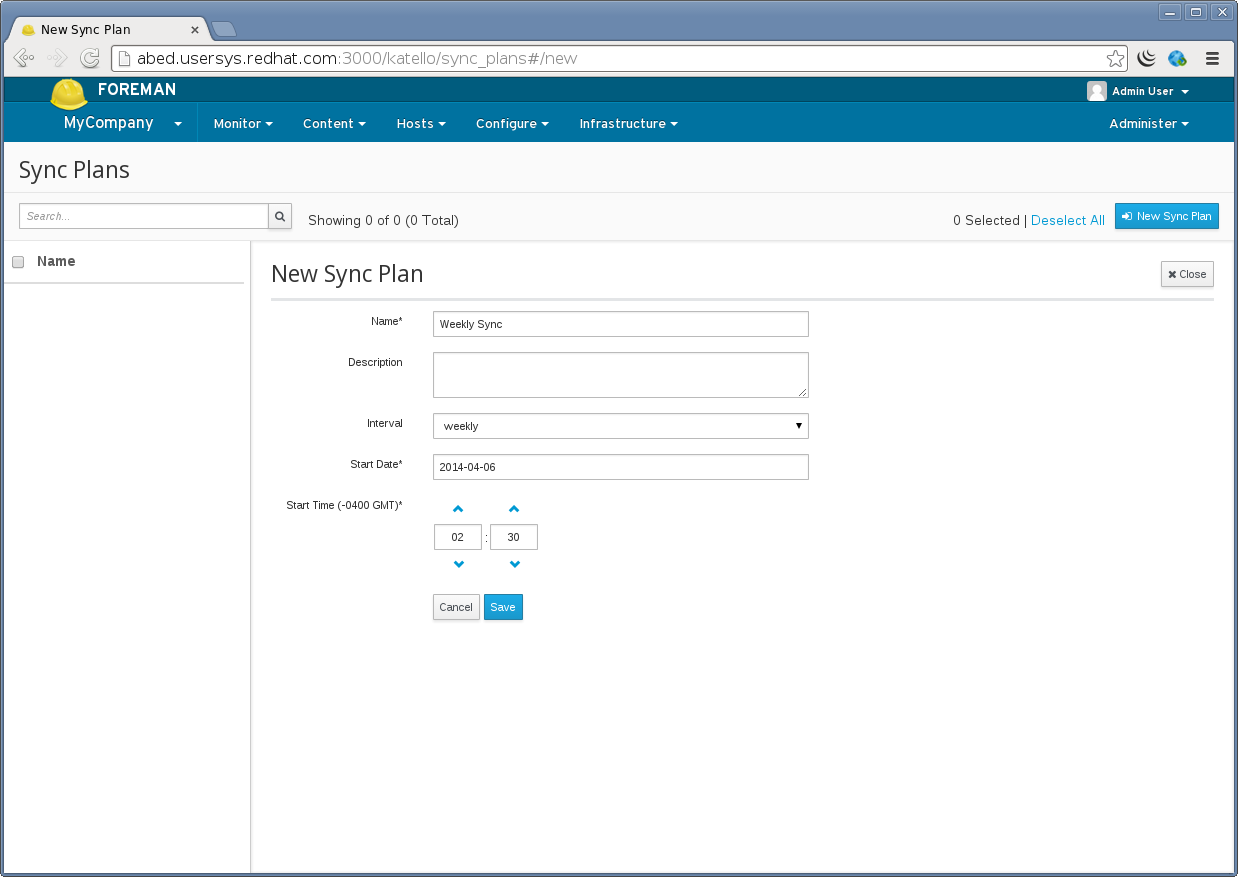Open the browser hamburger menu
Screen dimensions: 1238x877
coord(1212,58)
